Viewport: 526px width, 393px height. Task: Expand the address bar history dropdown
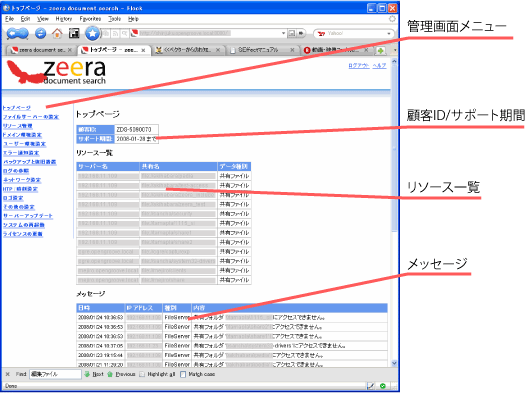pyautogui.click(x=283, y=33)
